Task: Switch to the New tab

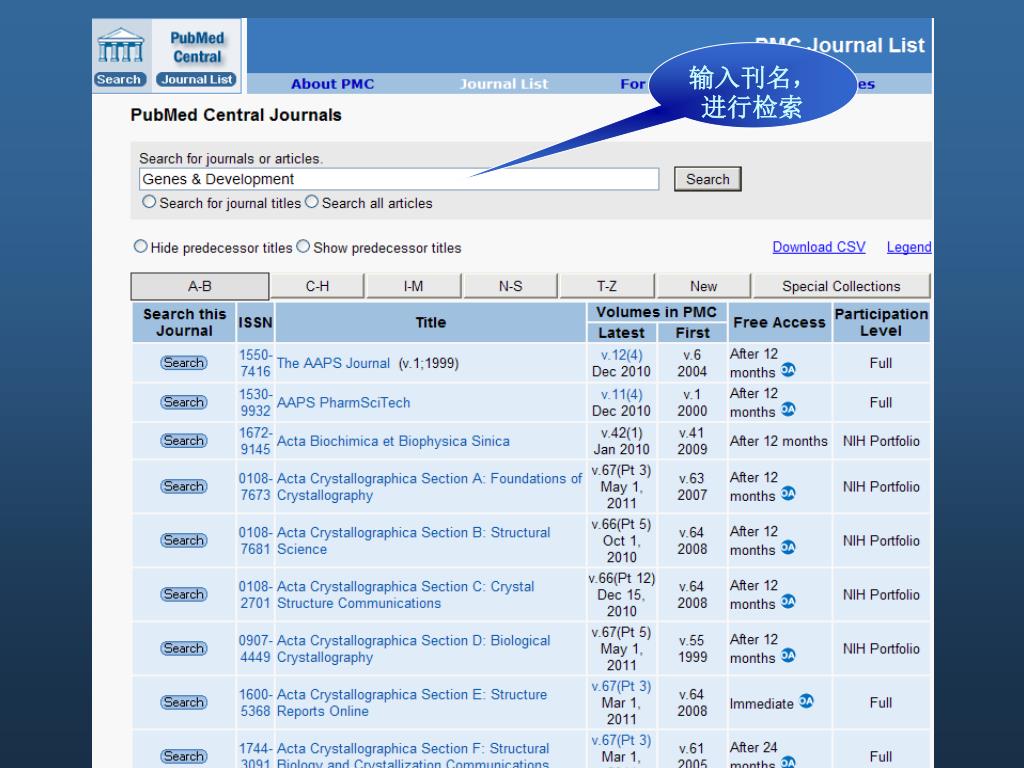Action: point(703,286)
